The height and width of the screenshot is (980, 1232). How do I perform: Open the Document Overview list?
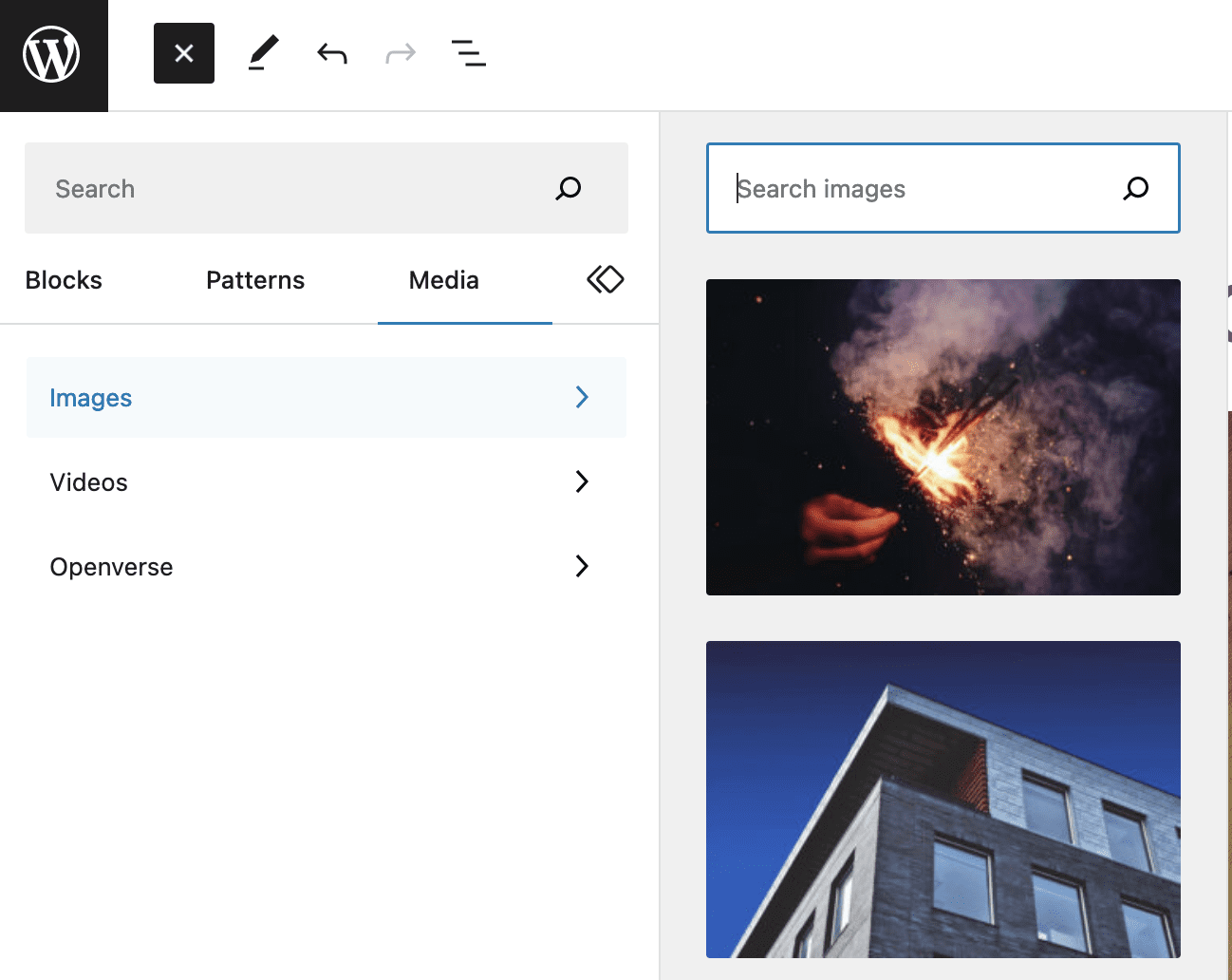[469, 53]
